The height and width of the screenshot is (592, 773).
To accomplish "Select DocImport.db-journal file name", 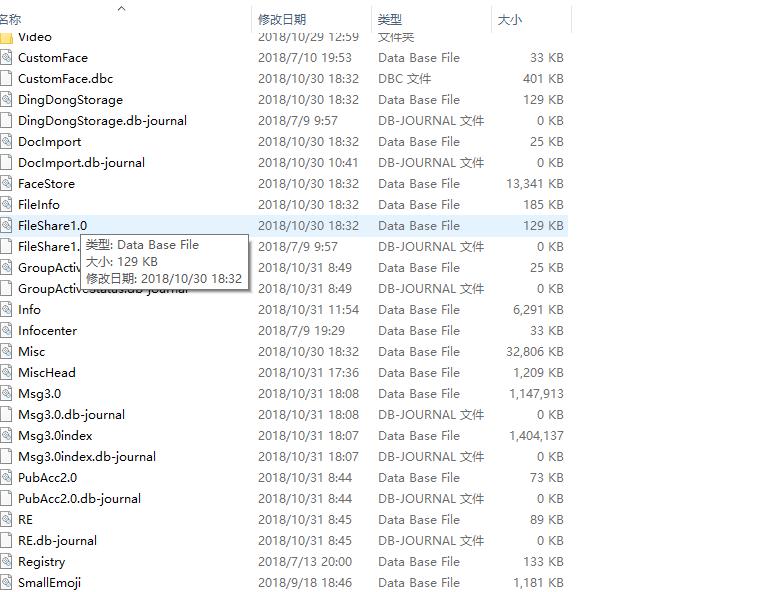I will [81, 163].
